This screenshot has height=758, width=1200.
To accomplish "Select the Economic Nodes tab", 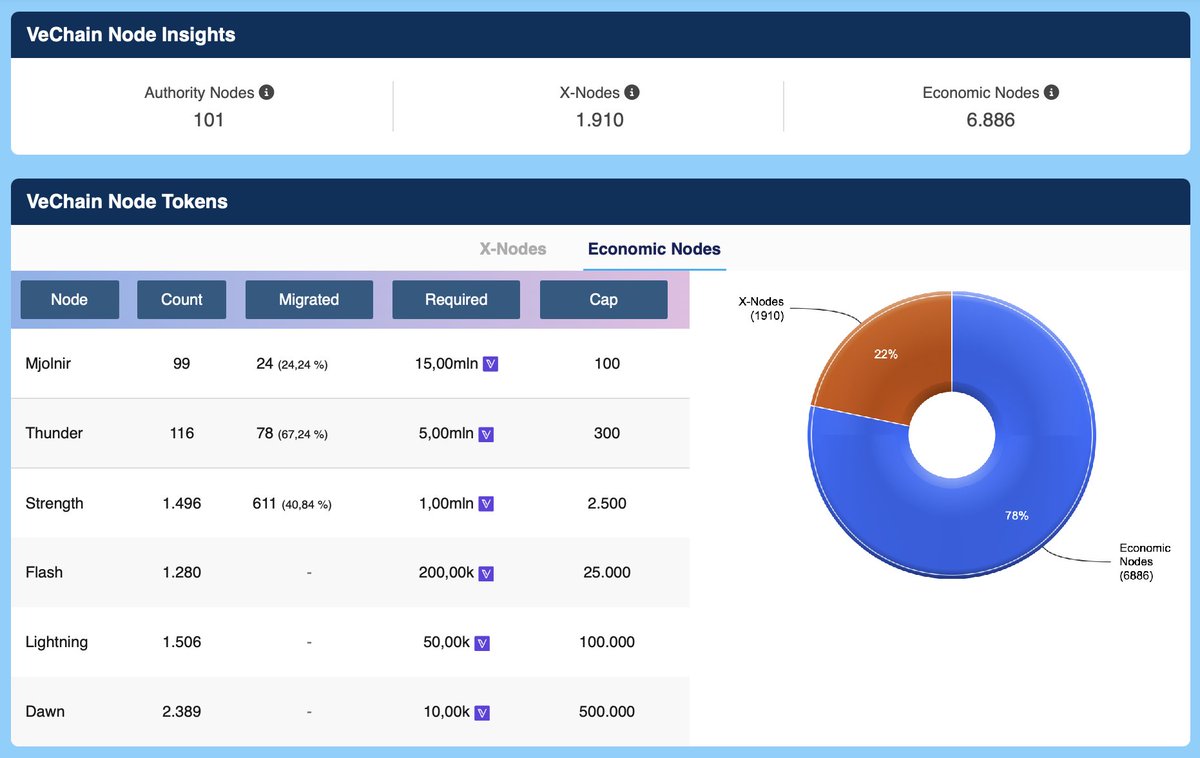I will tap(654, 249).
